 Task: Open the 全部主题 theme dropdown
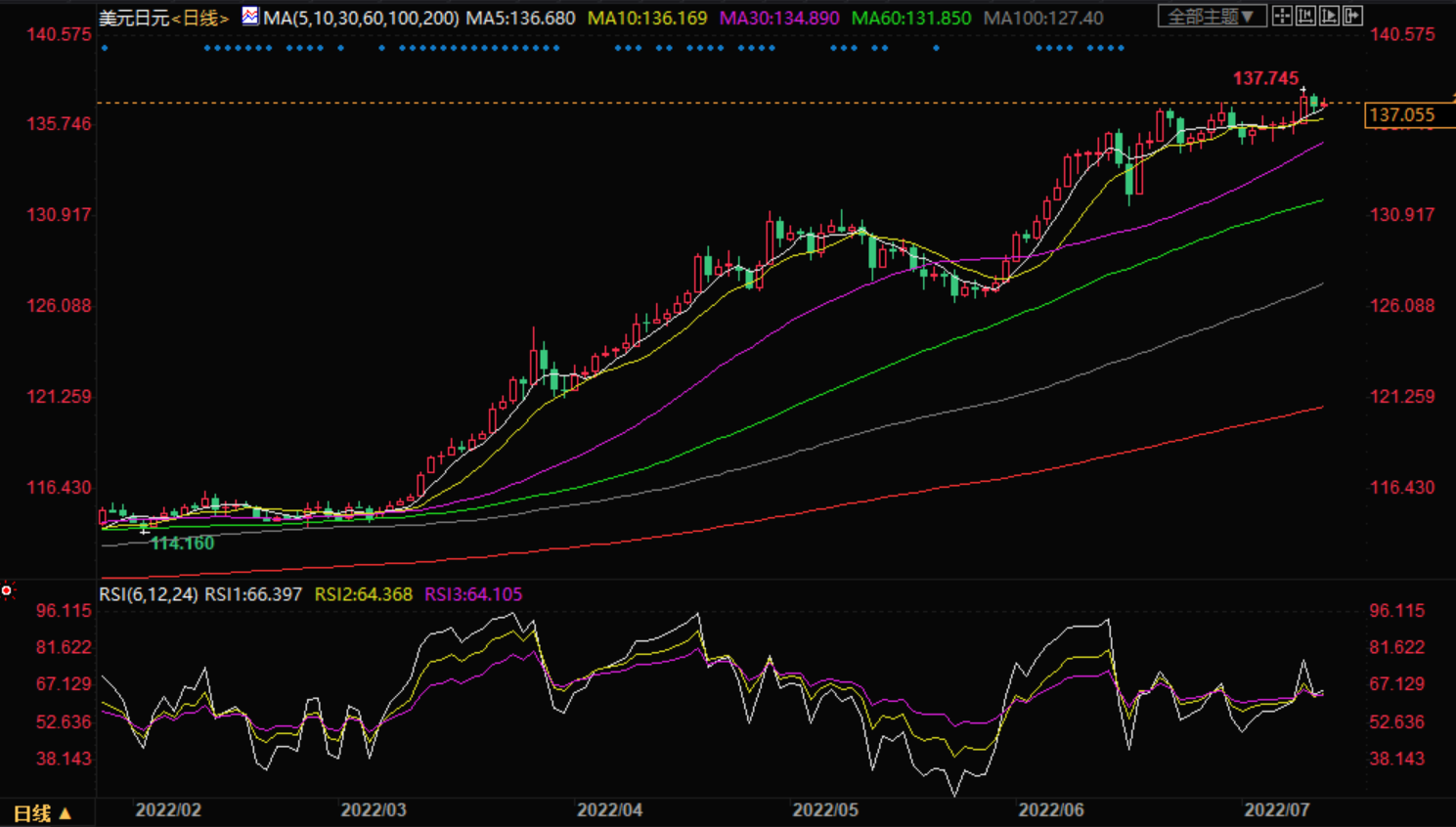tap(1212, 17)
